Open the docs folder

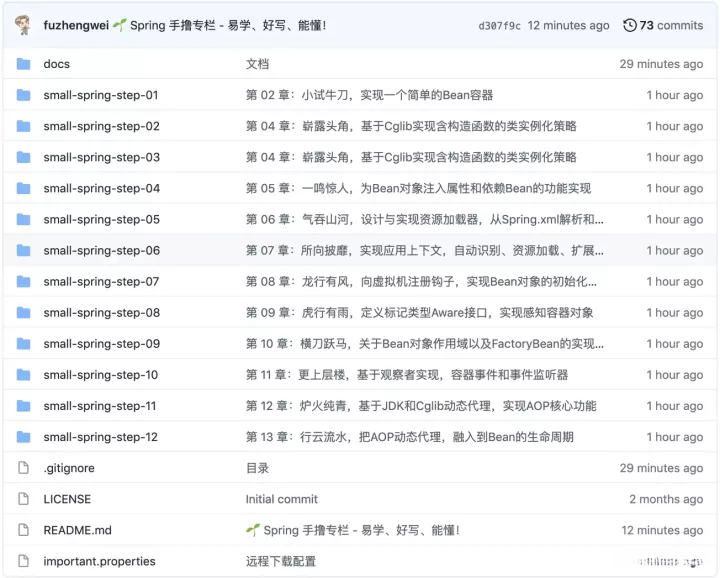tap(56, 64)
